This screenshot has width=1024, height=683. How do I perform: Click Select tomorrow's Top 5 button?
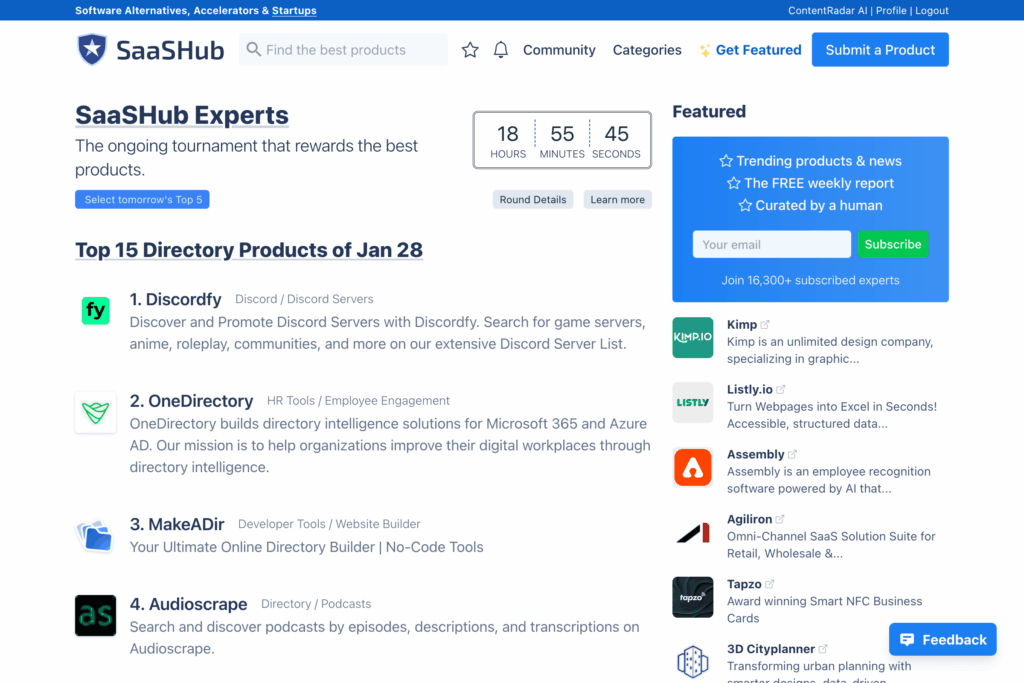[x=142, y=200]
